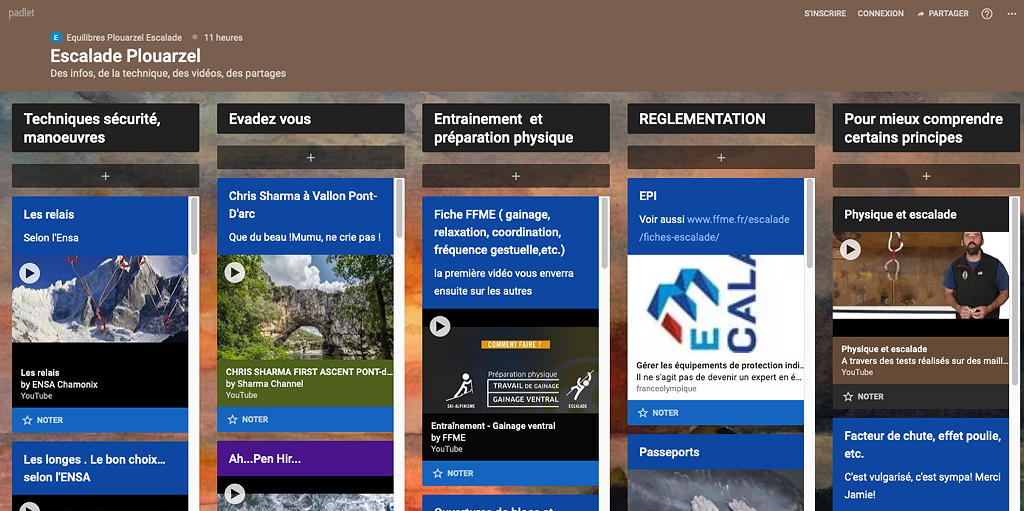Click the Selon l'Ensa post text

pyautogui.click(x=51, y=238)
